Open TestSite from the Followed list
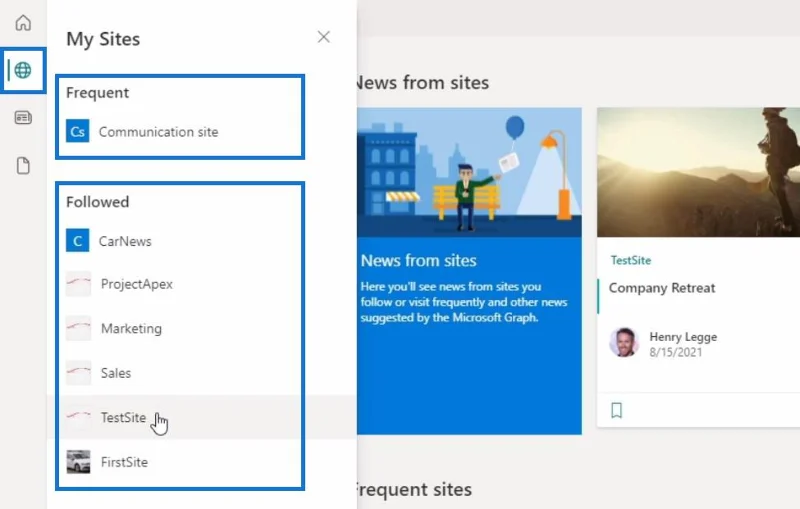 (123, 417)
